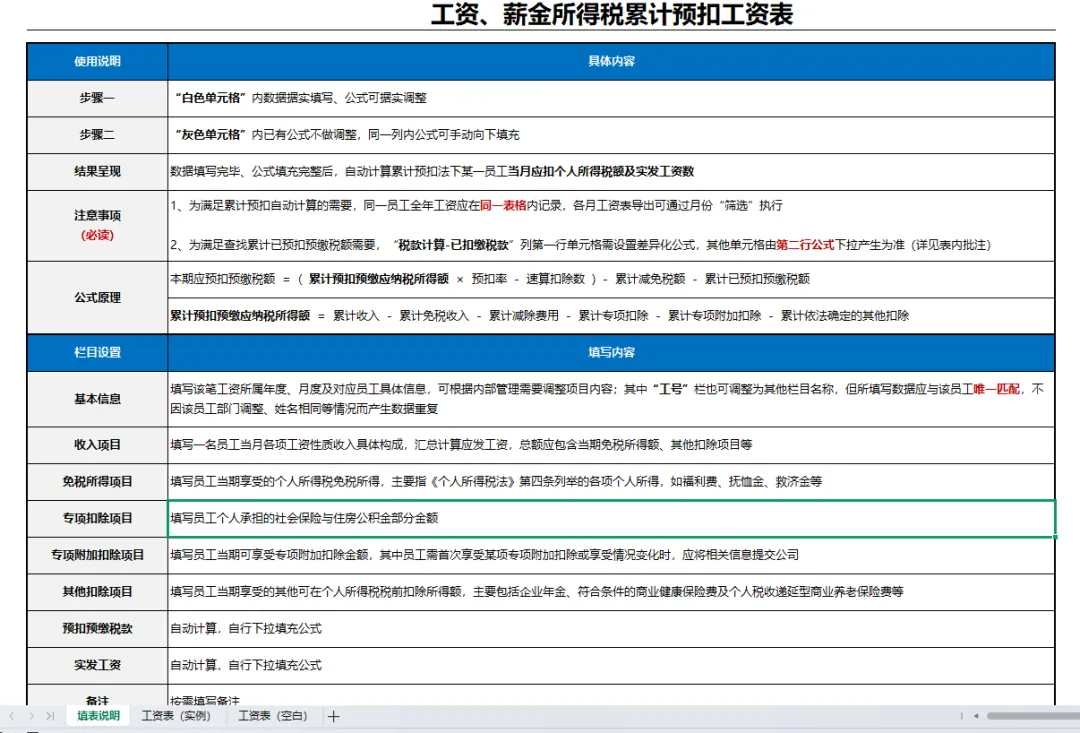This screenshot has width=1080, height=733.
Task: Select the cell starting 填写一名员工当月各项工资性质收入
Action: [x=611, y=445]
